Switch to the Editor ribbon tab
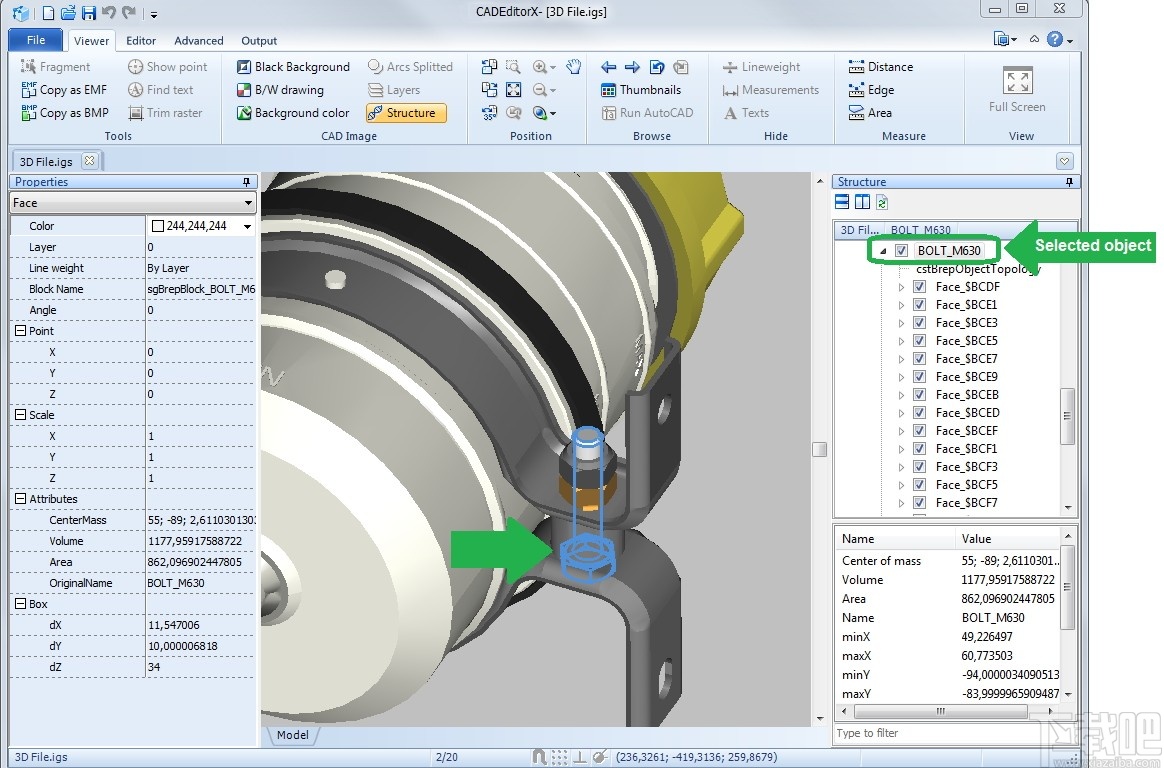 (141, 41)
